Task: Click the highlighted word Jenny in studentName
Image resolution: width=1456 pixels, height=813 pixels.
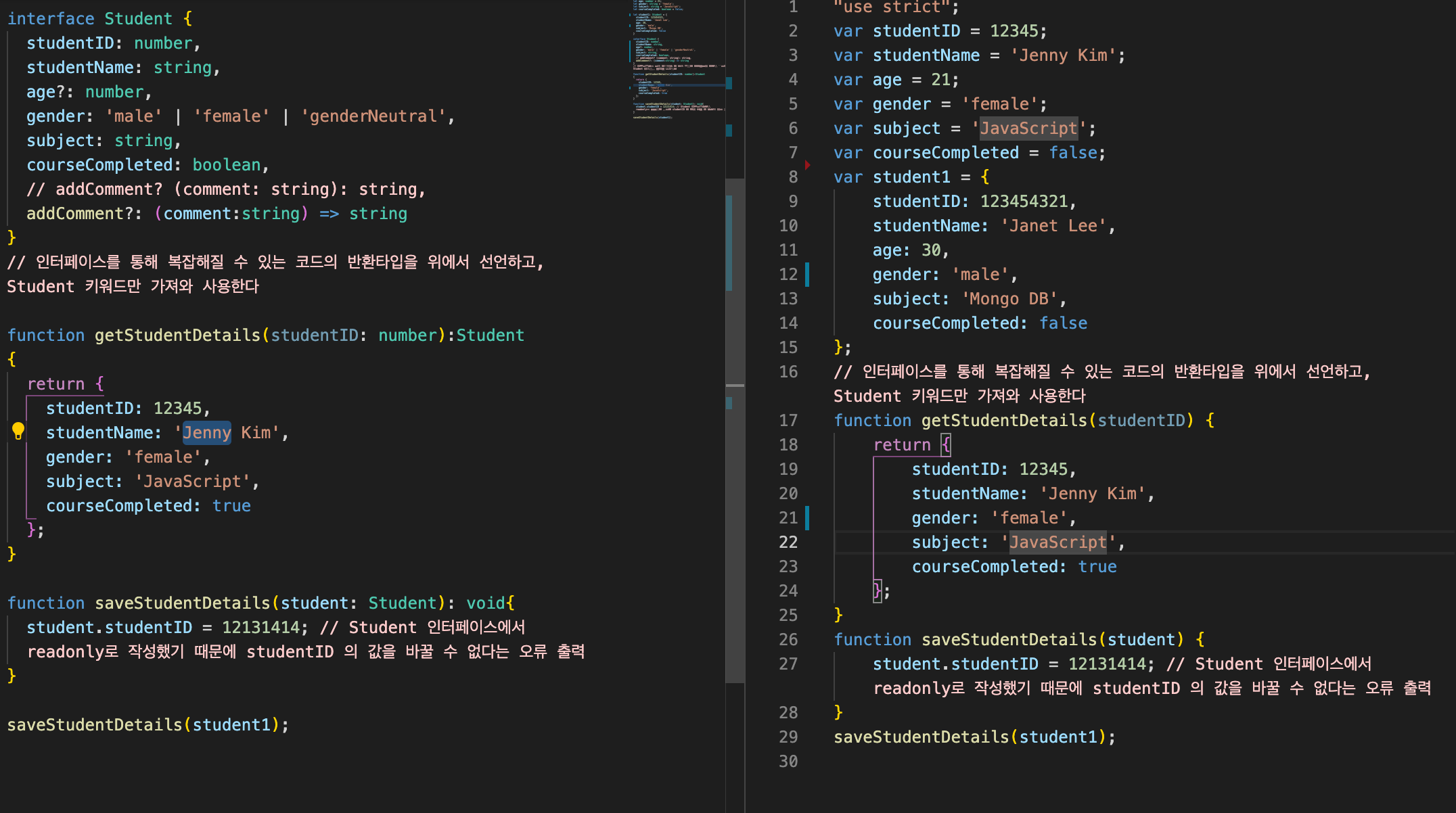Action: [x=207, y=433]
